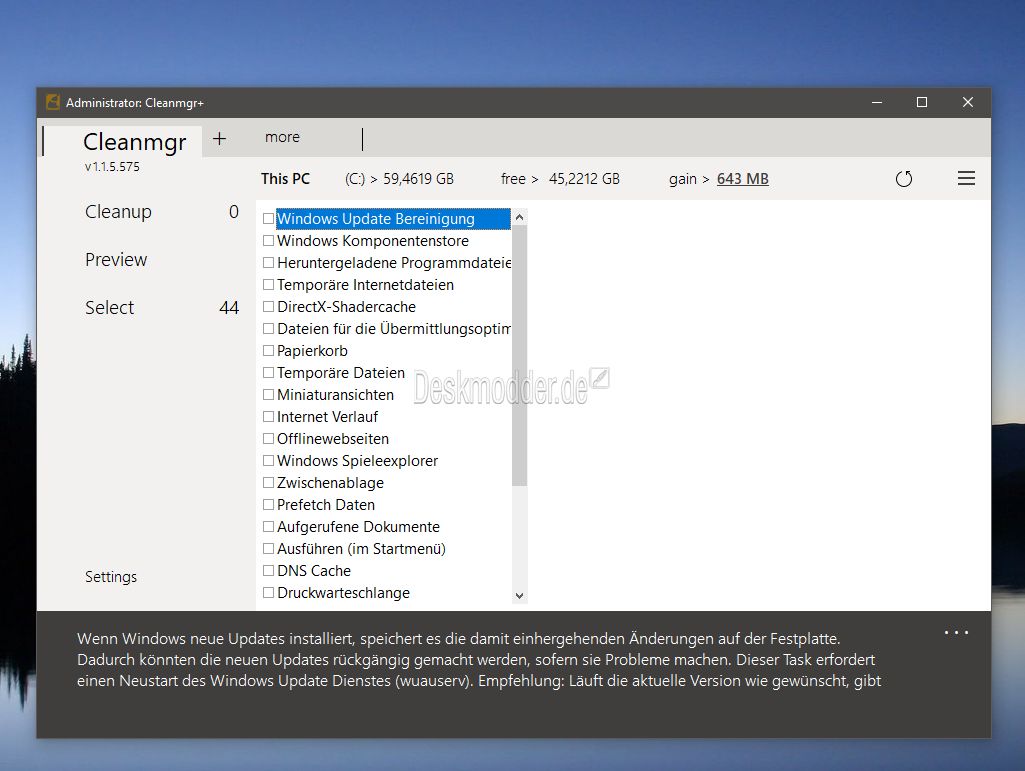Run the Preview action

(x=116, y=260)
